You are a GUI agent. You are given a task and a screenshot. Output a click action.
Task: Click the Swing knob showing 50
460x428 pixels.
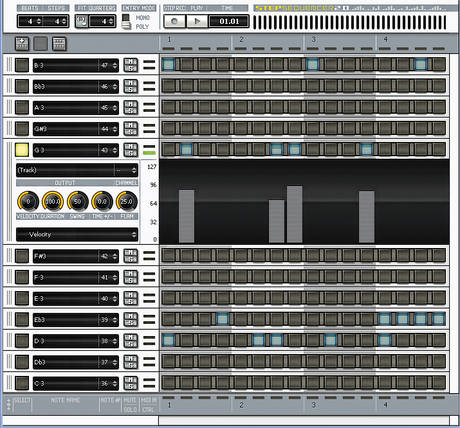(x=77, y=201)
